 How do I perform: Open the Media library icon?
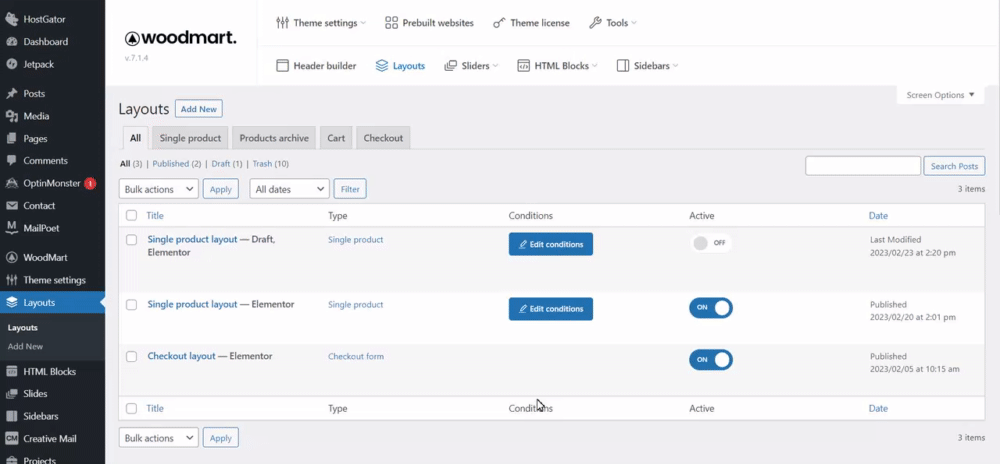[11, 116]
